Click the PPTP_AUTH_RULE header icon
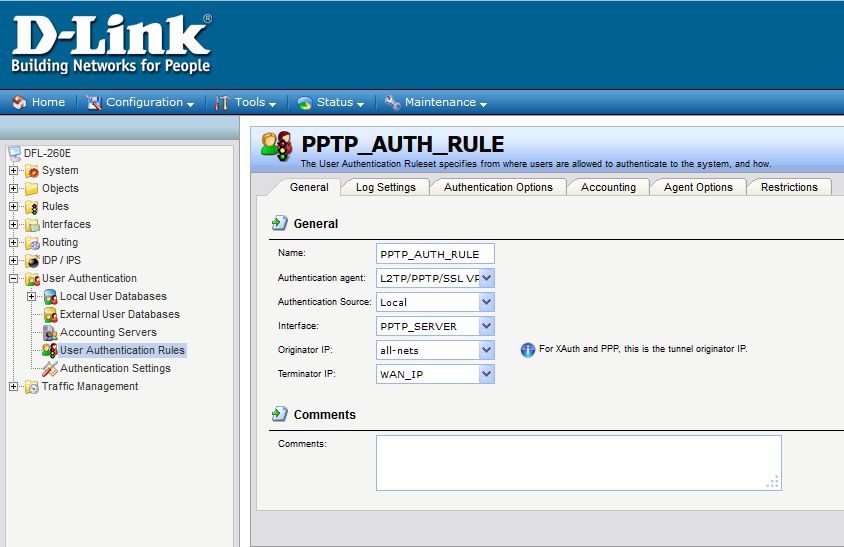Image resolution: width=844 pixels, height=547 pixels. [277, 146]
